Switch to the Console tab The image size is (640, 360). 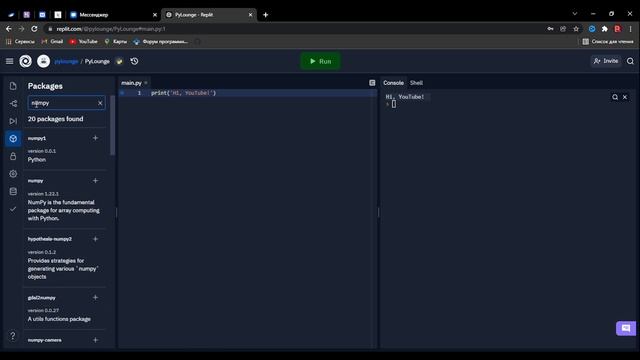[x=393, y=83]
